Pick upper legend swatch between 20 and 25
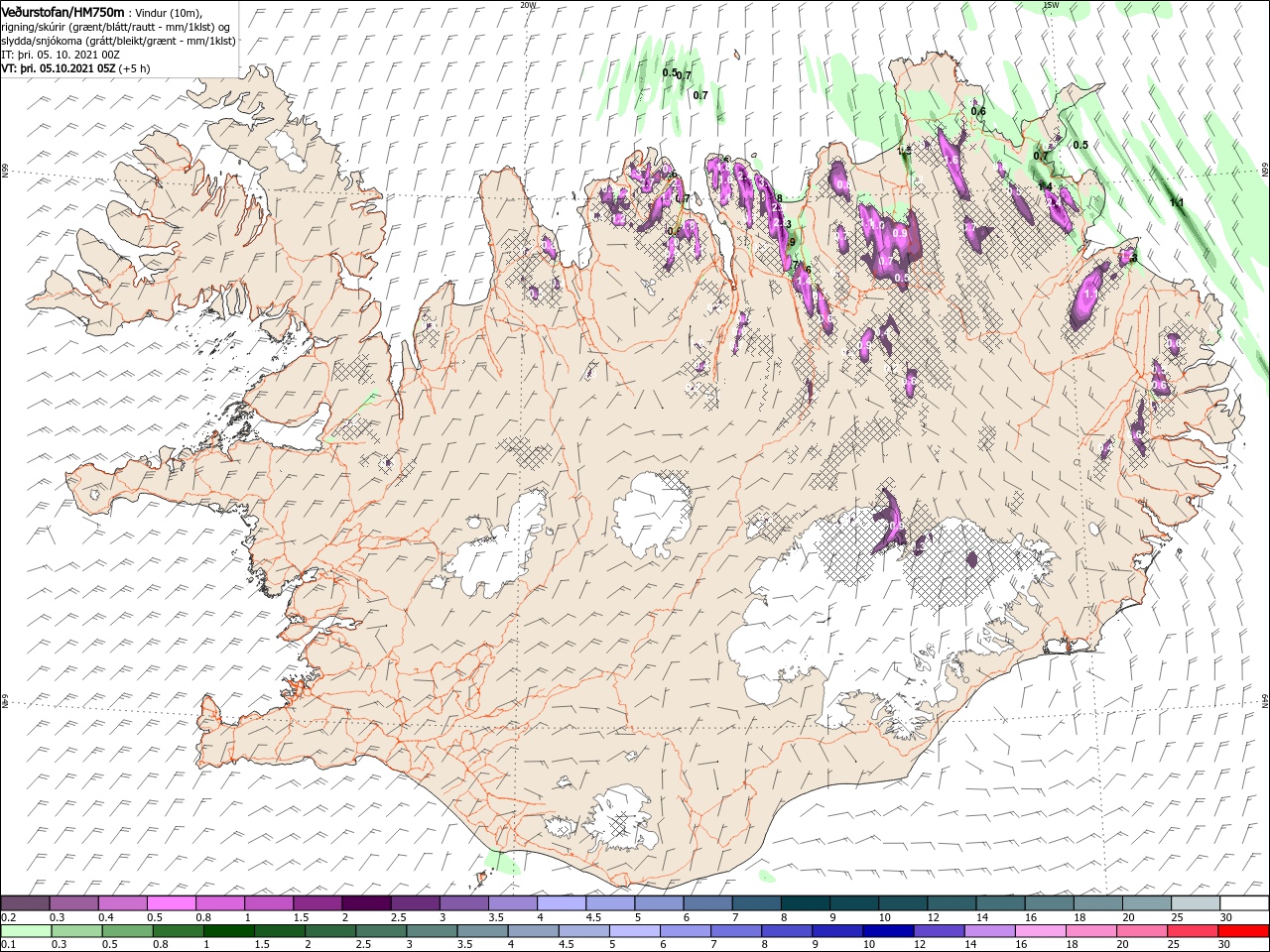 (1148, 903)
